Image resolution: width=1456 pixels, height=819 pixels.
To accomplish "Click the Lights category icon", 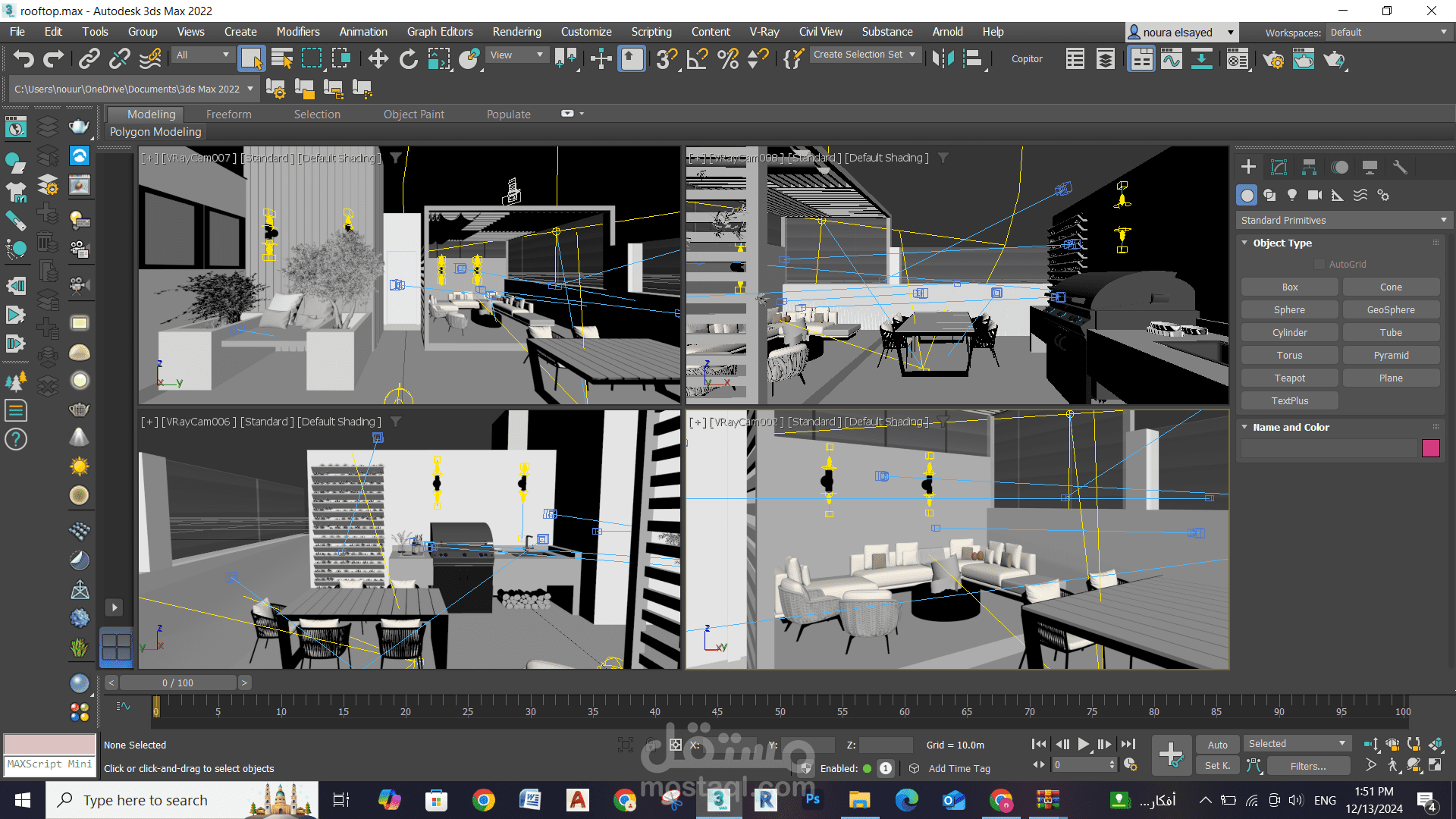I will [1292, 196].
